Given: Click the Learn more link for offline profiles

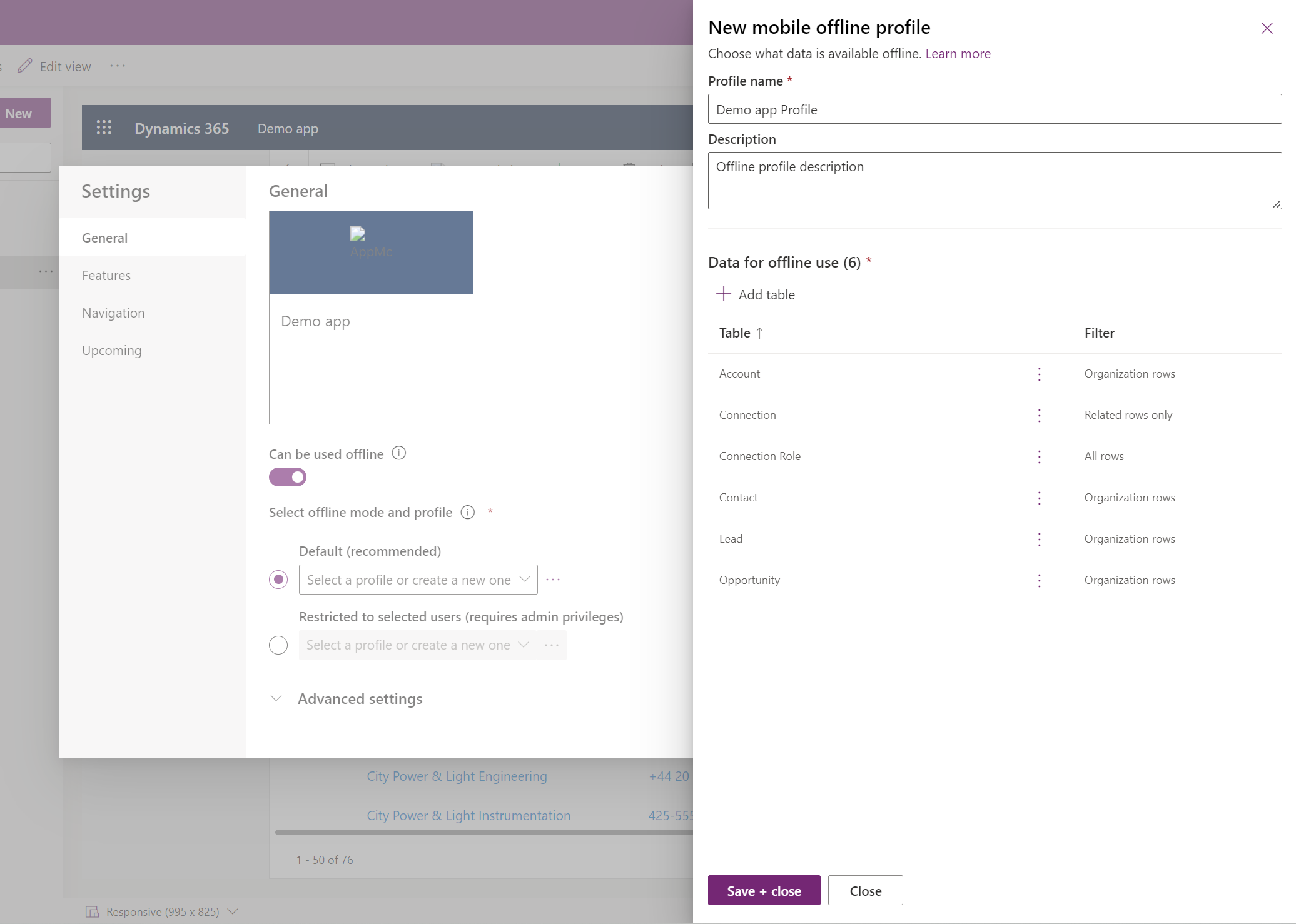Looking at the screenshot, I should point(956,52).
